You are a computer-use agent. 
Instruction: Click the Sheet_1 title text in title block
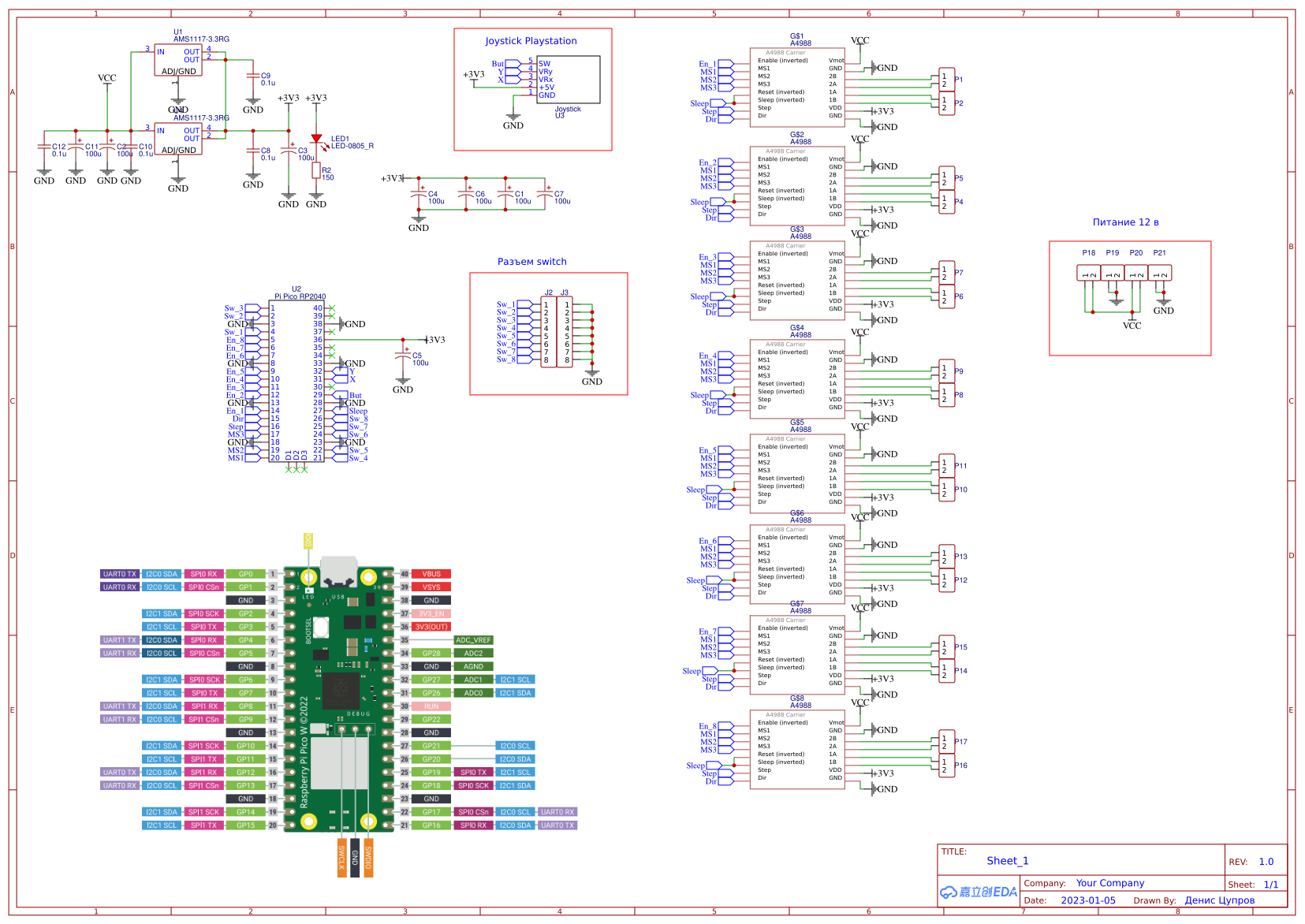[x=1007, y=860]
